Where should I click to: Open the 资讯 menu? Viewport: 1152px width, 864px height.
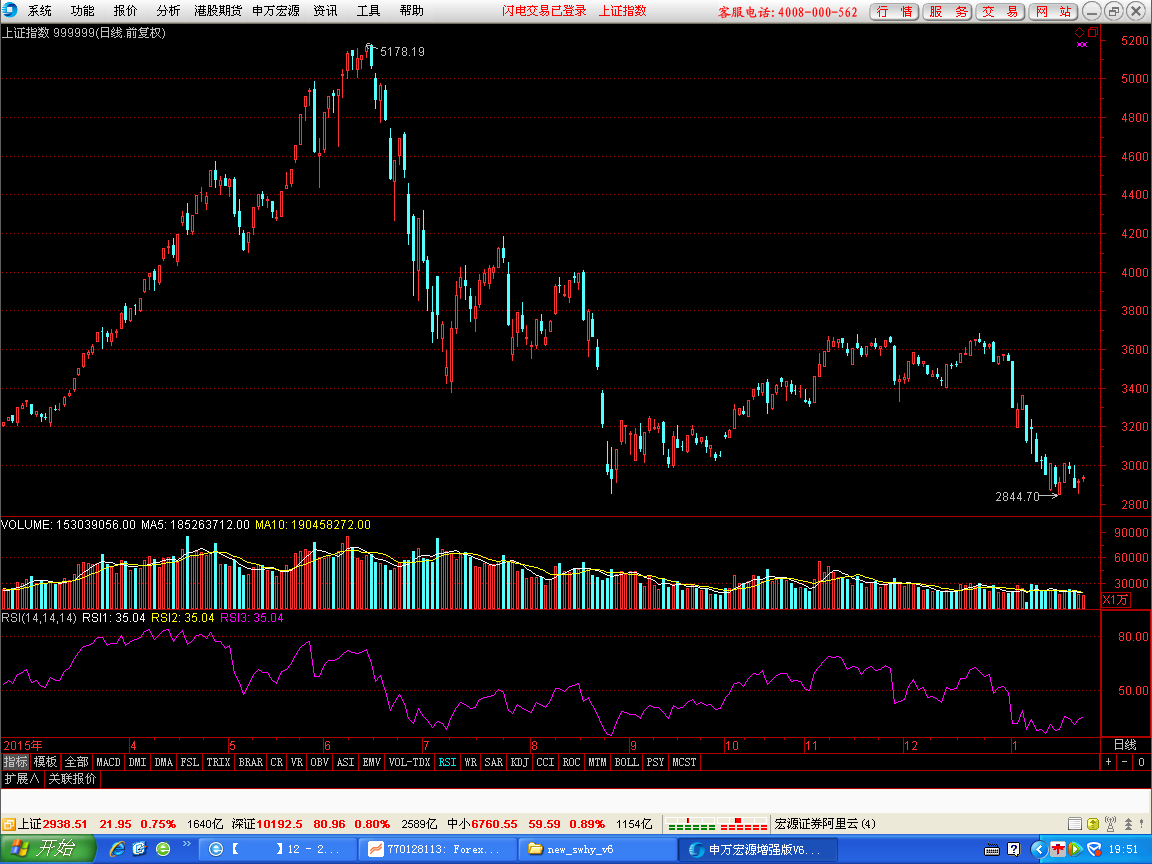click(x=325, y=10)
